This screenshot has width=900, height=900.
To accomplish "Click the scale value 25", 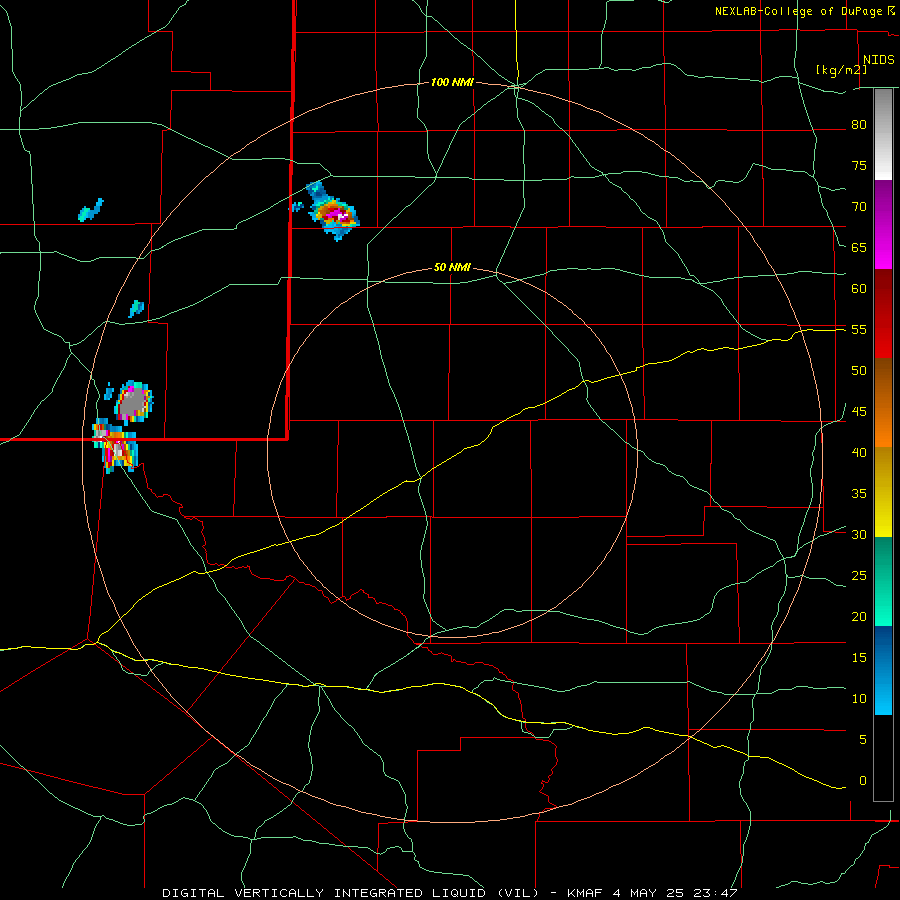I will point(859,575).
